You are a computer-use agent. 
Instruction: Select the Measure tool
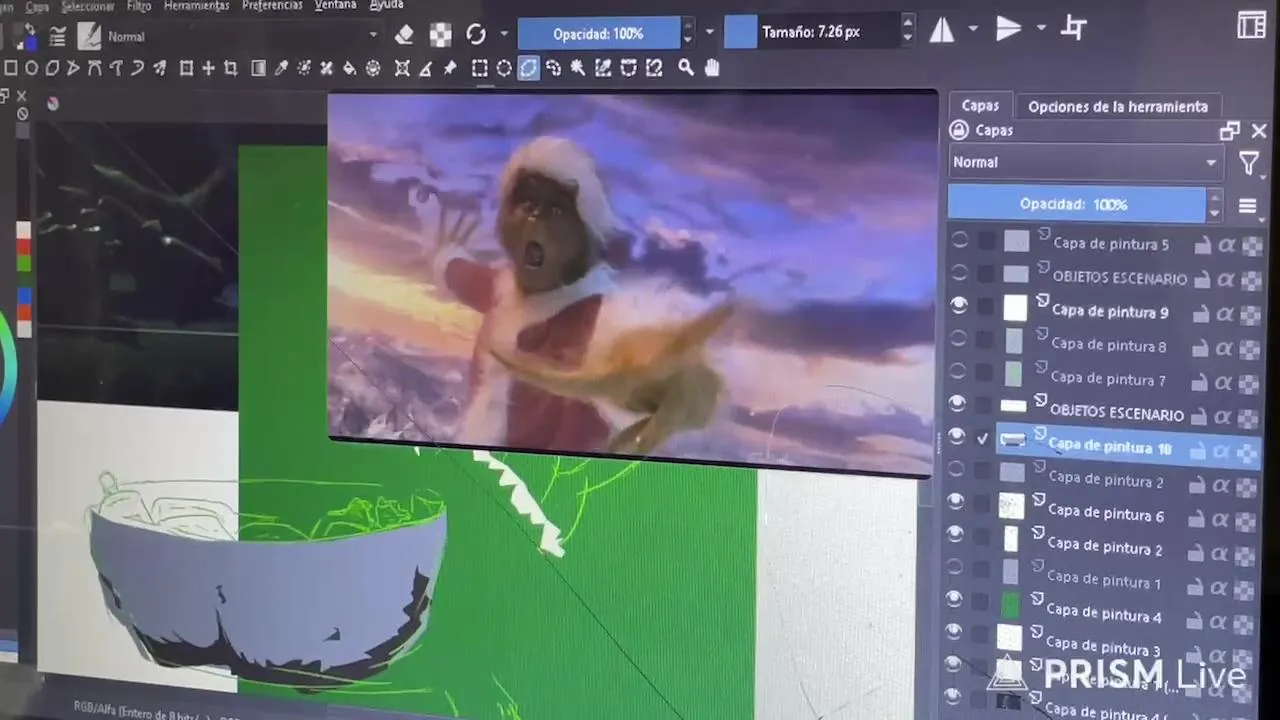425,68
